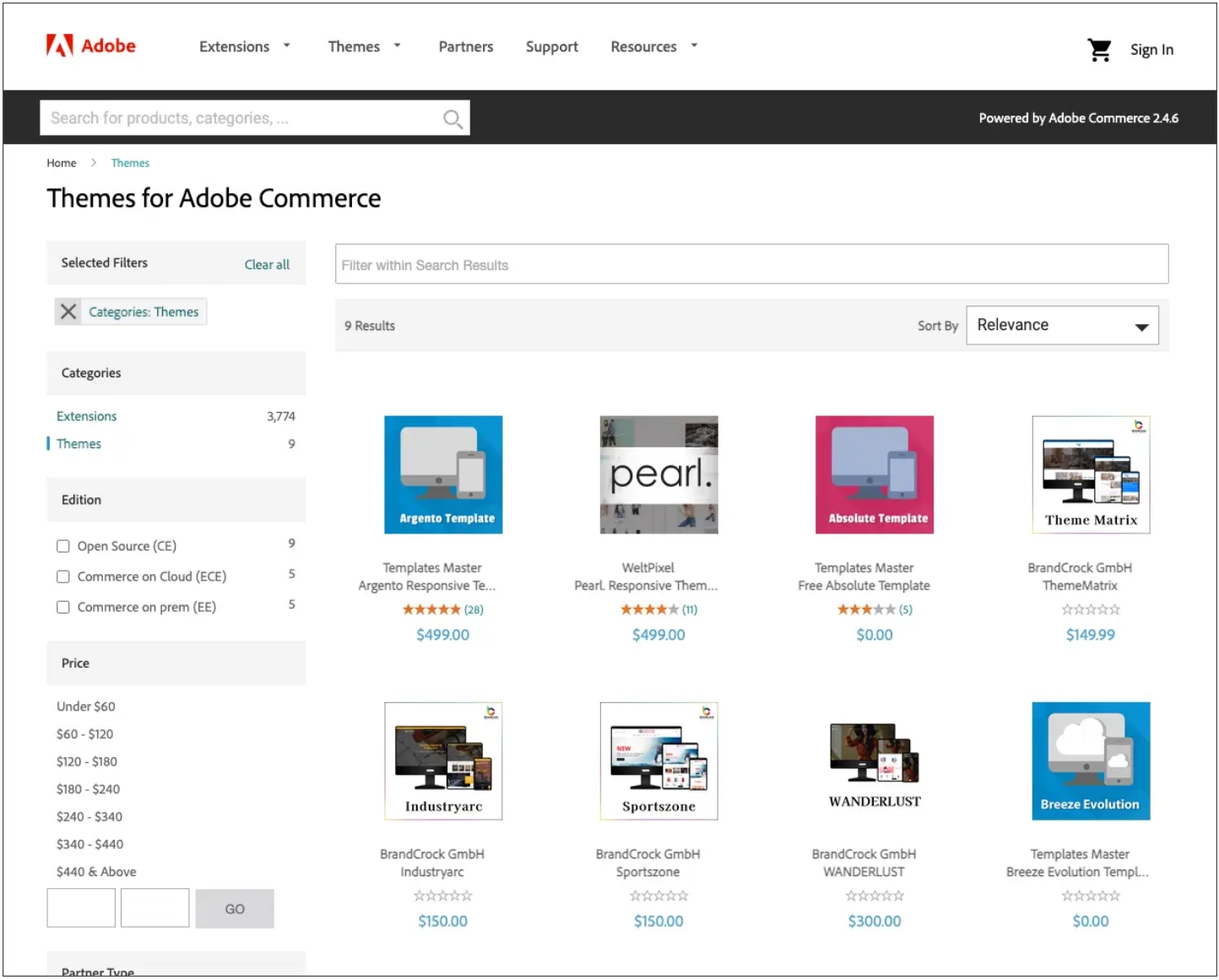This screenshot has height=980, width=1219.
Task: Open the shopping cart icon
Action: [x=1099, y=50]
